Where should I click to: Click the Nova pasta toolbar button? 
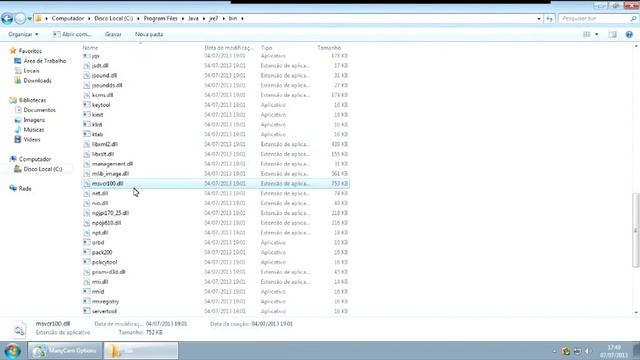pos(149,34)
